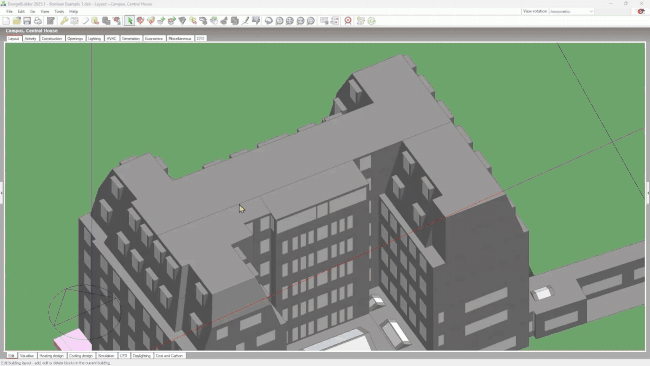Click the red target icon in toolbar

[348, 21]
